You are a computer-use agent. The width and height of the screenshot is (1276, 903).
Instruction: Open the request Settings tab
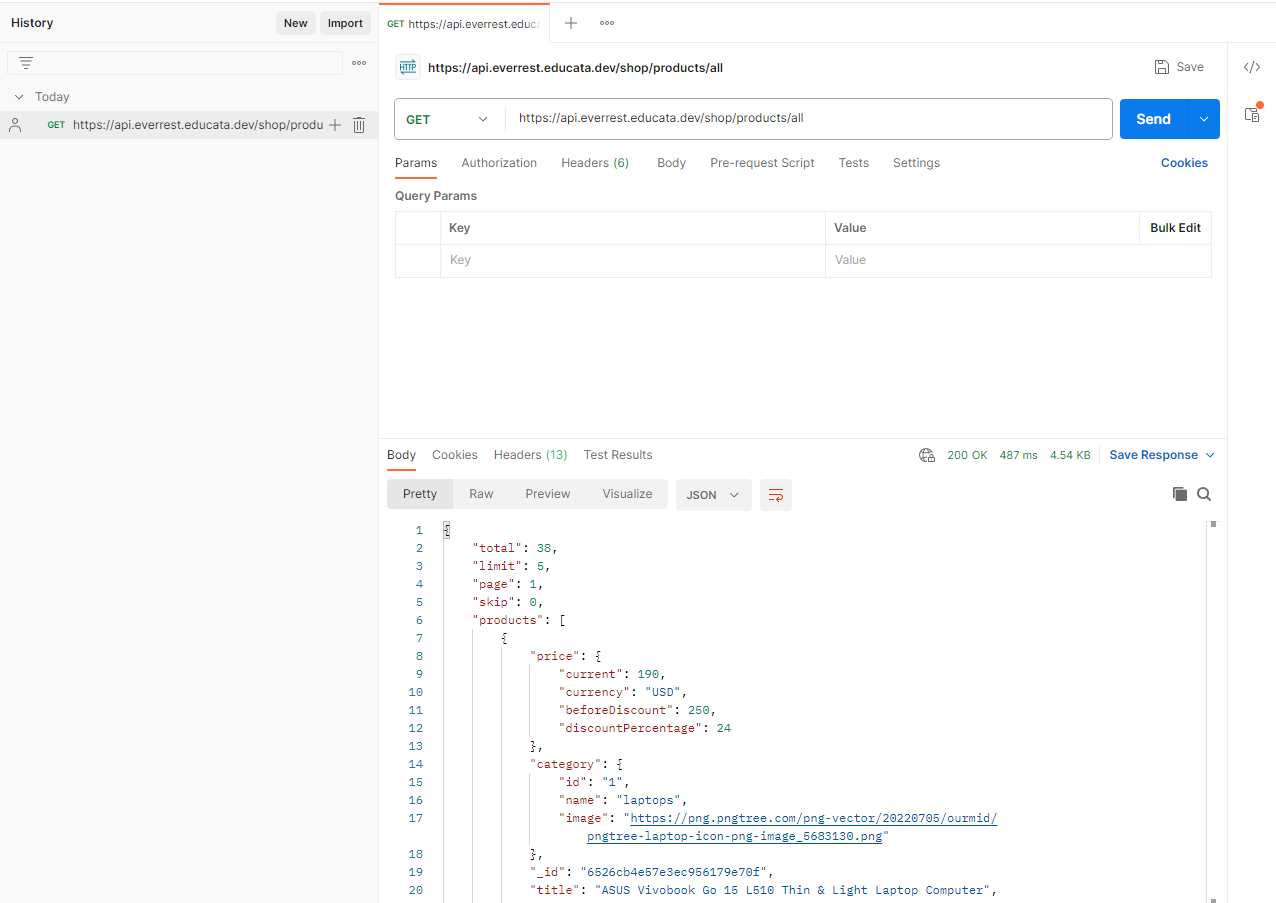[x=916, y=163]
